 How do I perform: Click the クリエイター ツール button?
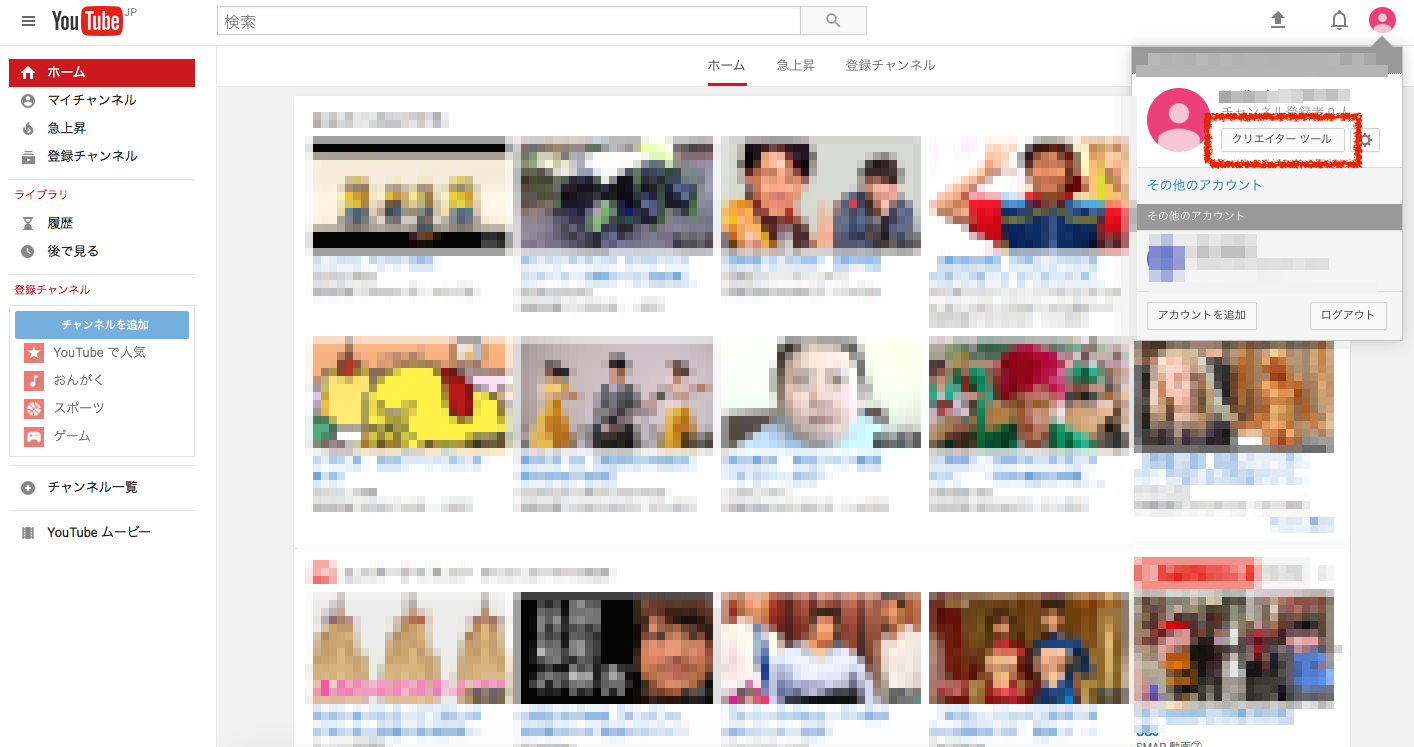click(1283, 139)
